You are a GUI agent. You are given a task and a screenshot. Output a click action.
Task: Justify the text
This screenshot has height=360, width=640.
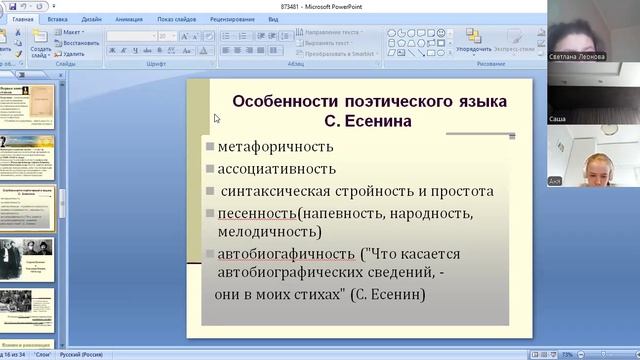[x=260, y=50]
